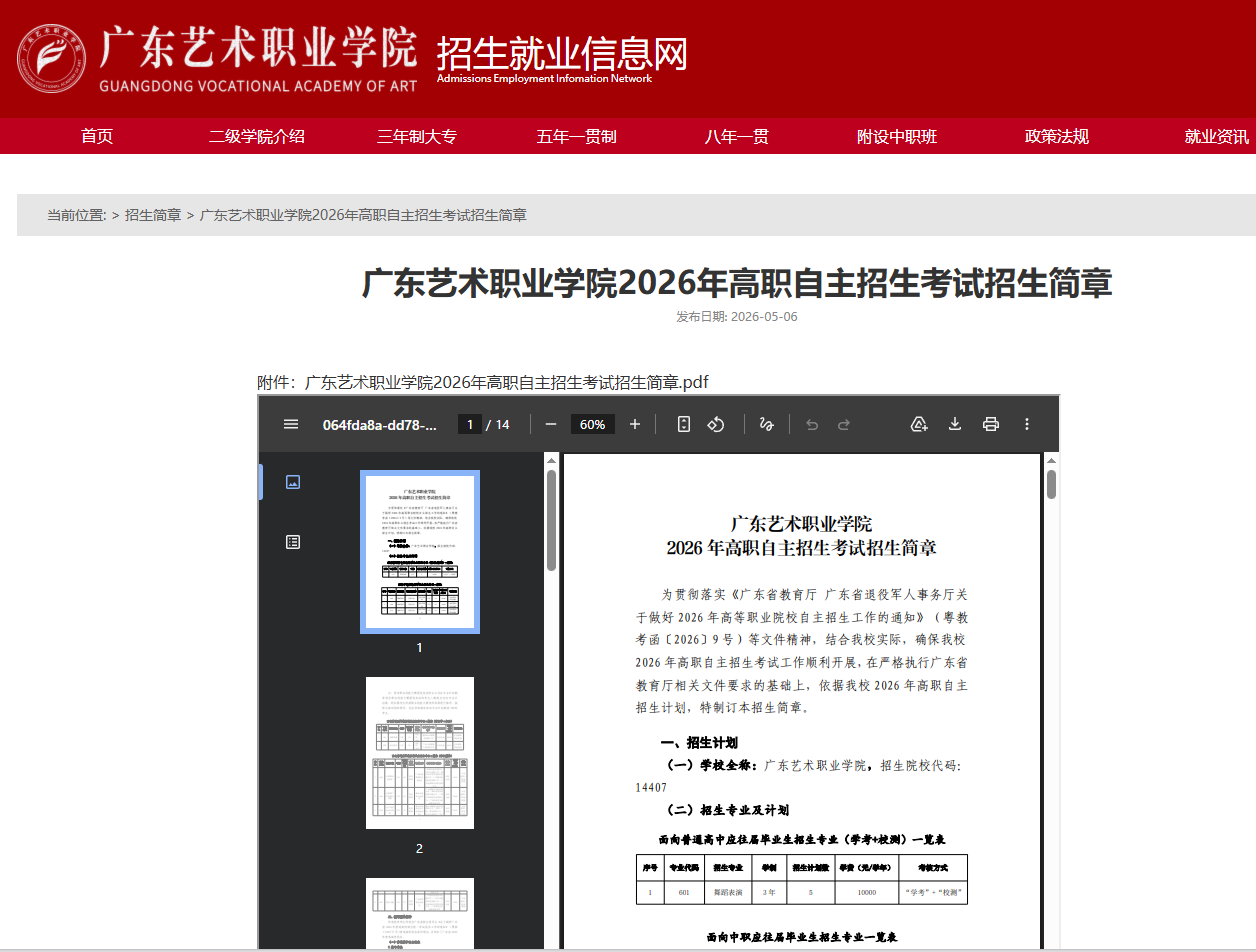Image resolution: width=1256 pixels, height=952 pixels.
Task: Click the school code 14407 text
Action: click(x=651, y=787)
